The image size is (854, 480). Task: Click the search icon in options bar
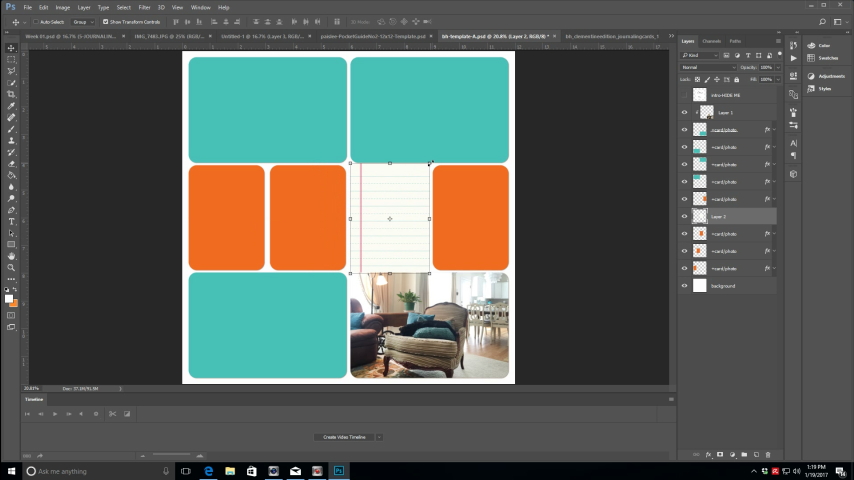click(x=822, y=22)
